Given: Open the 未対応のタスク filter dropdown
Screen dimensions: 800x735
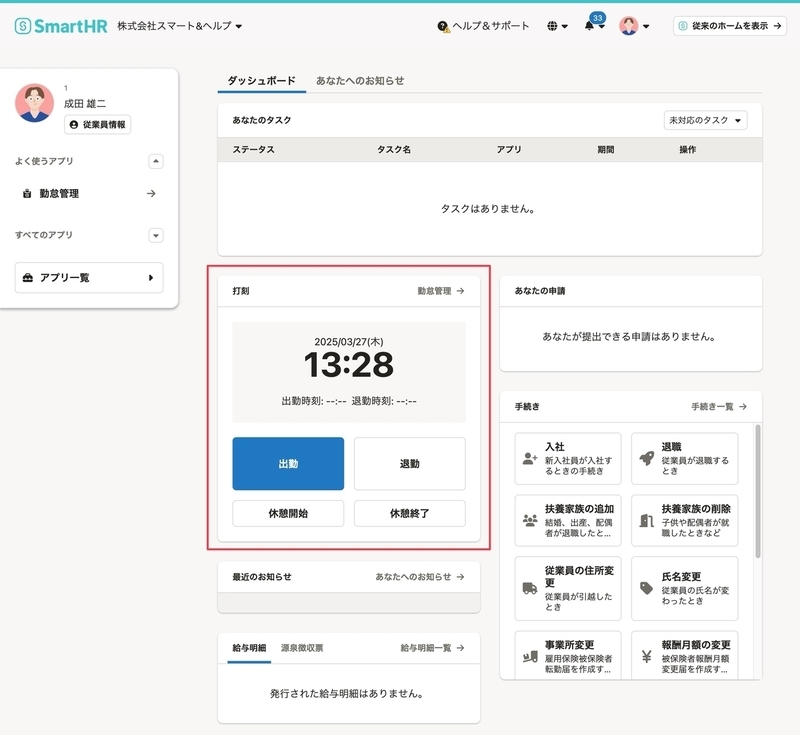Looking at the screenshot, I should click(x=706, y=119).
